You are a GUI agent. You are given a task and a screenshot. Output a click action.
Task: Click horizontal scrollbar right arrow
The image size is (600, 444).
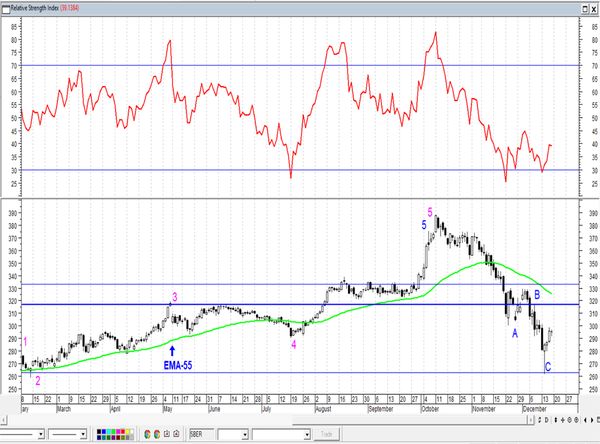point(531,420)
